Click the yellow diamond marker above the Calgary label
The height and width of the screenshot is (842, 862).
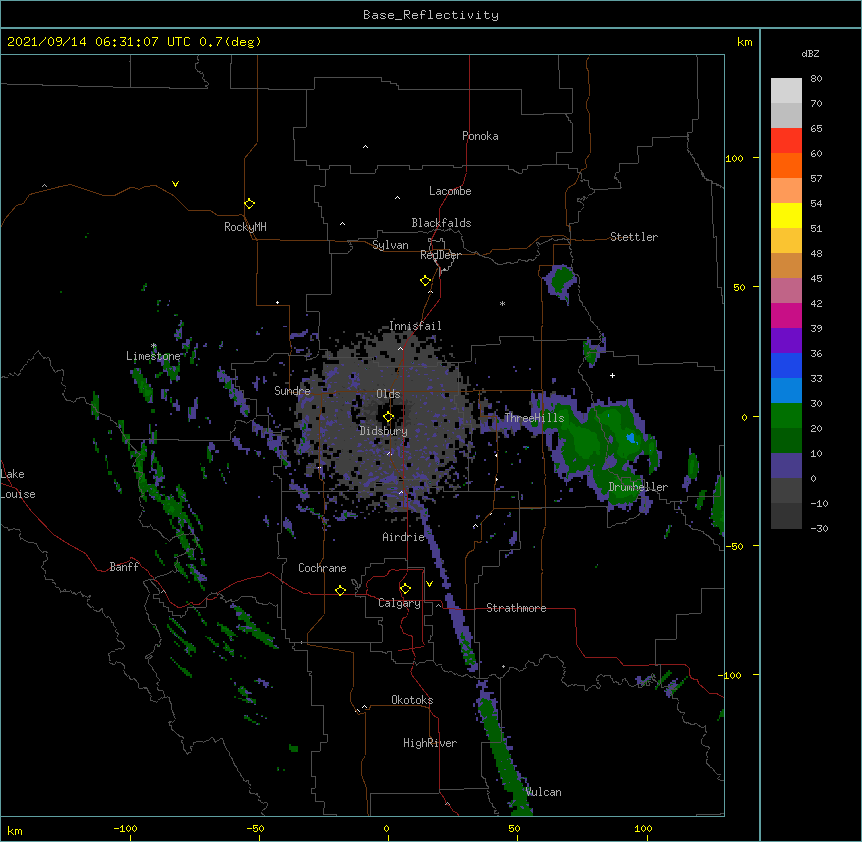pos(405,589)
